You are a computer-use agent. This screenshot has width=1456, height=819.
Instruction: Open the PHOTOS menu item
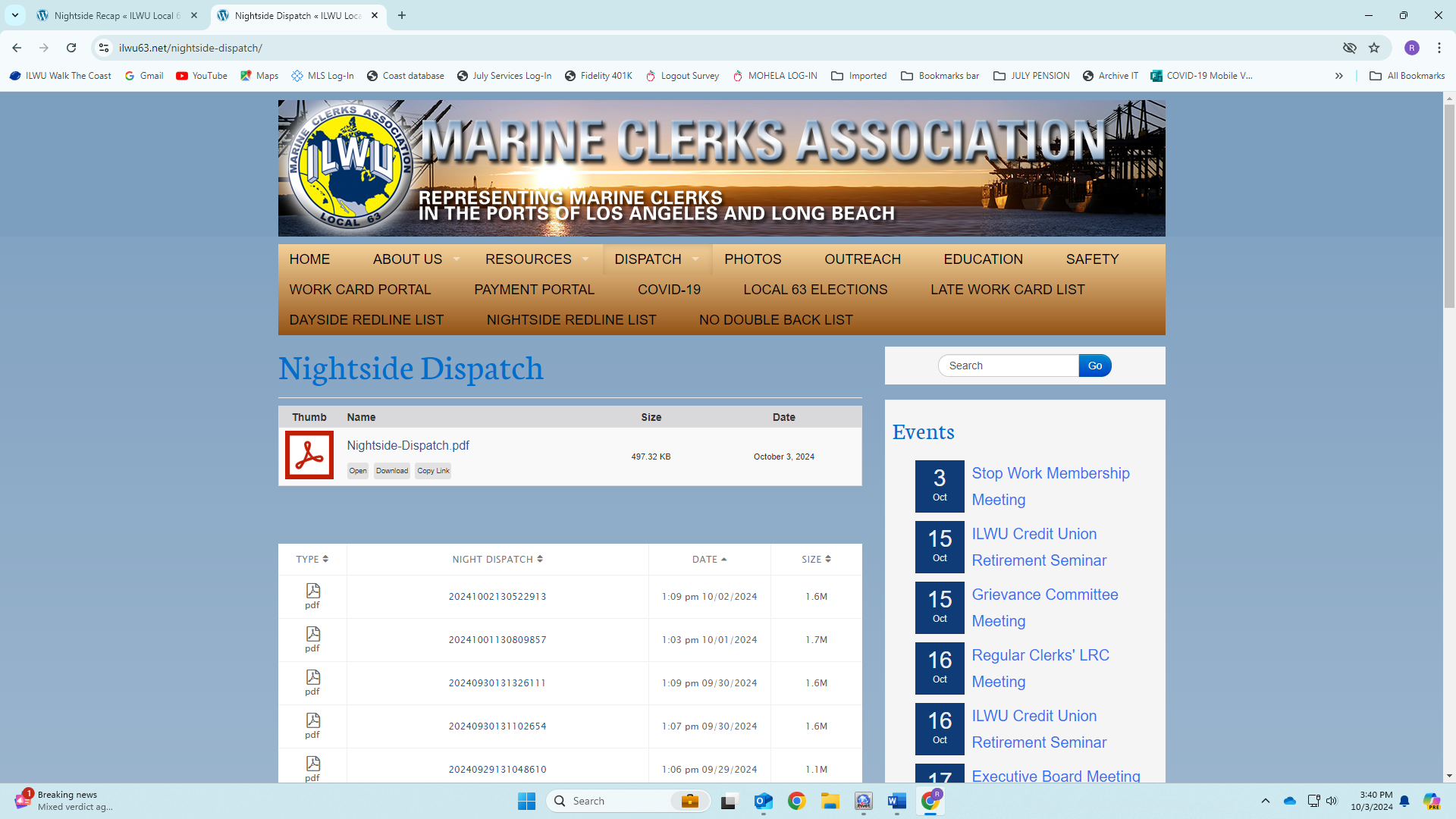(x=752, y=259)
